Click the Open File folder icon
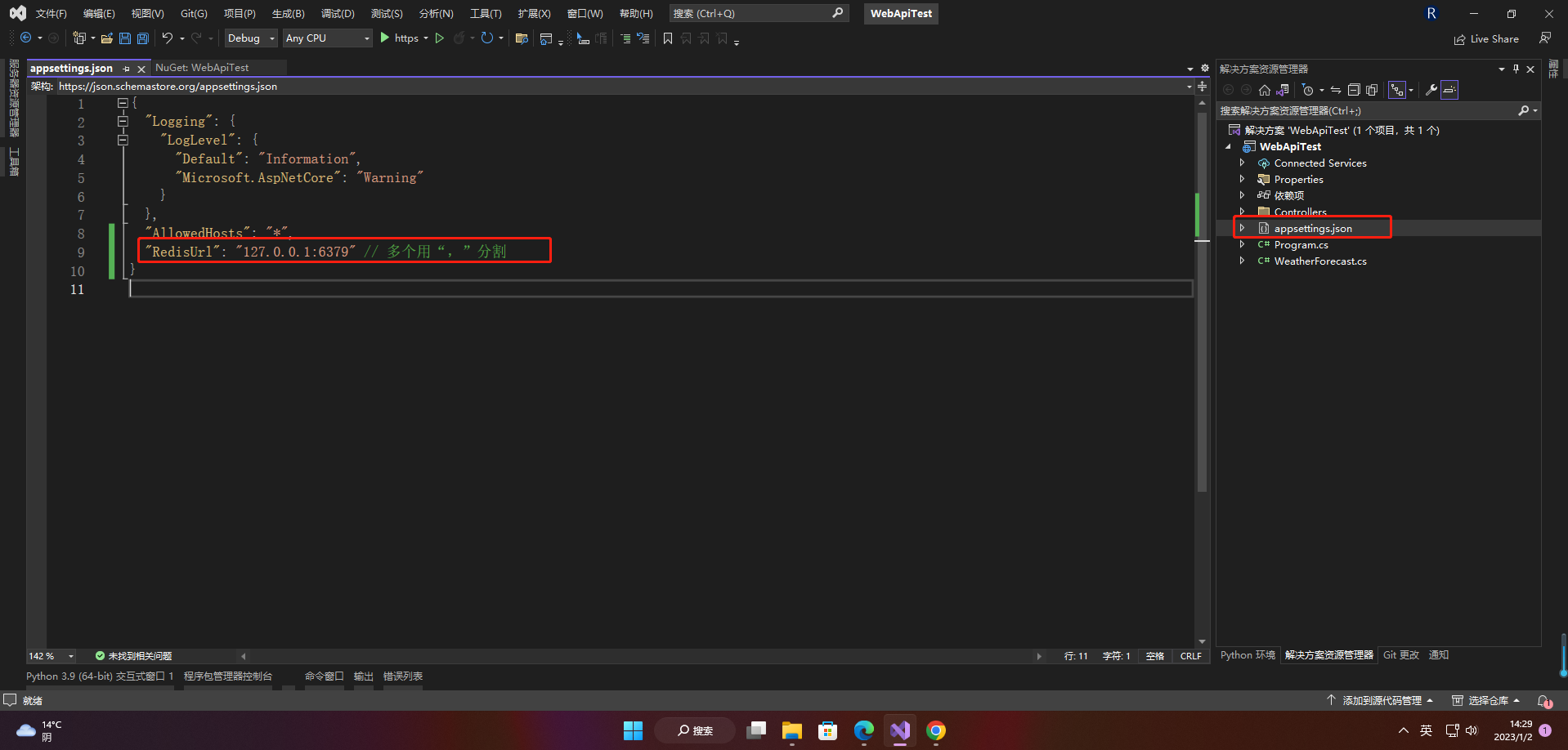 pyautogui.click(x=107, y=38)
